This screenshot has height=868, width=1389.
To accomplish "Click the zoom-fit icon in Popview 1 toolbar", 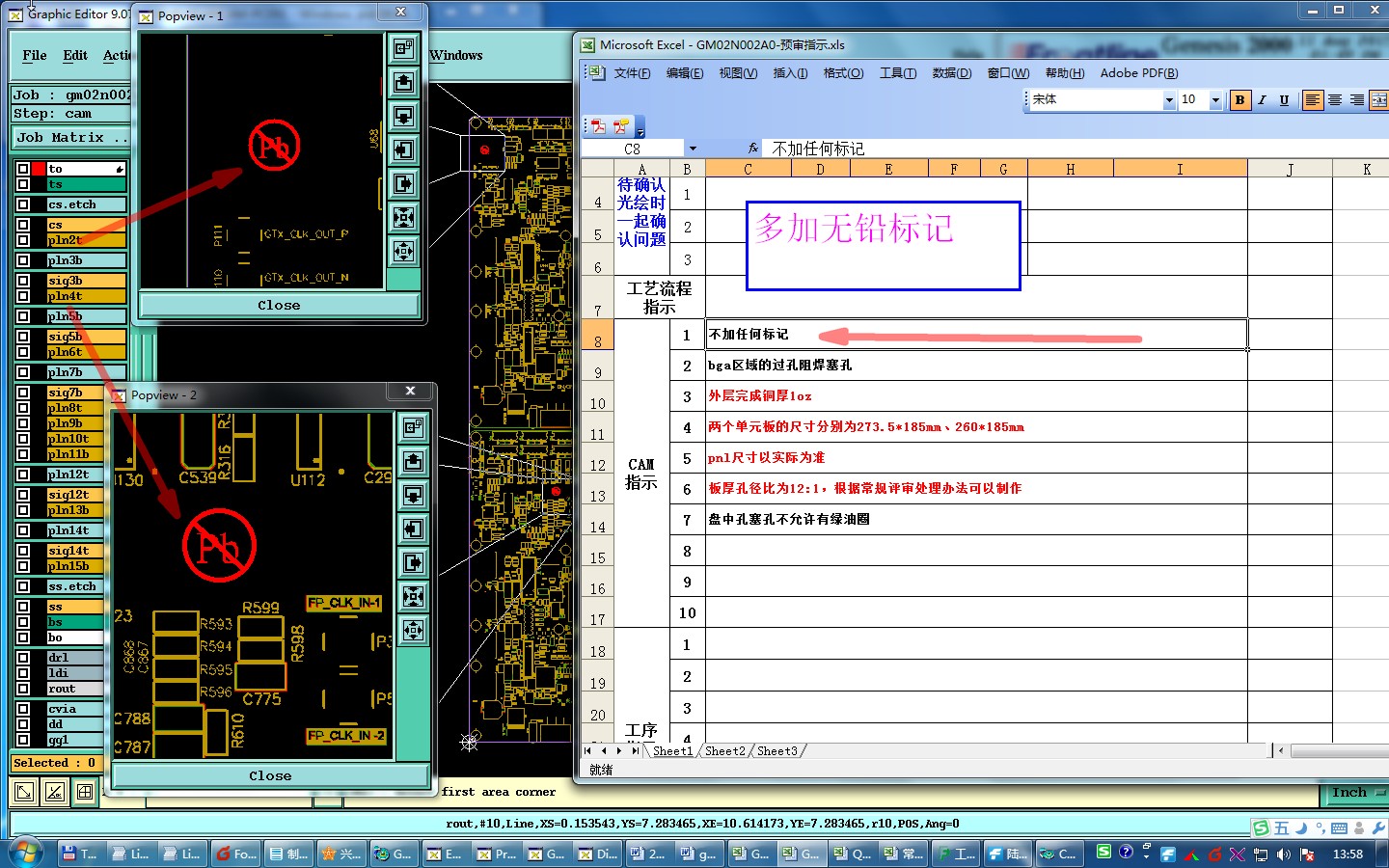I will [x=403, y=217].
